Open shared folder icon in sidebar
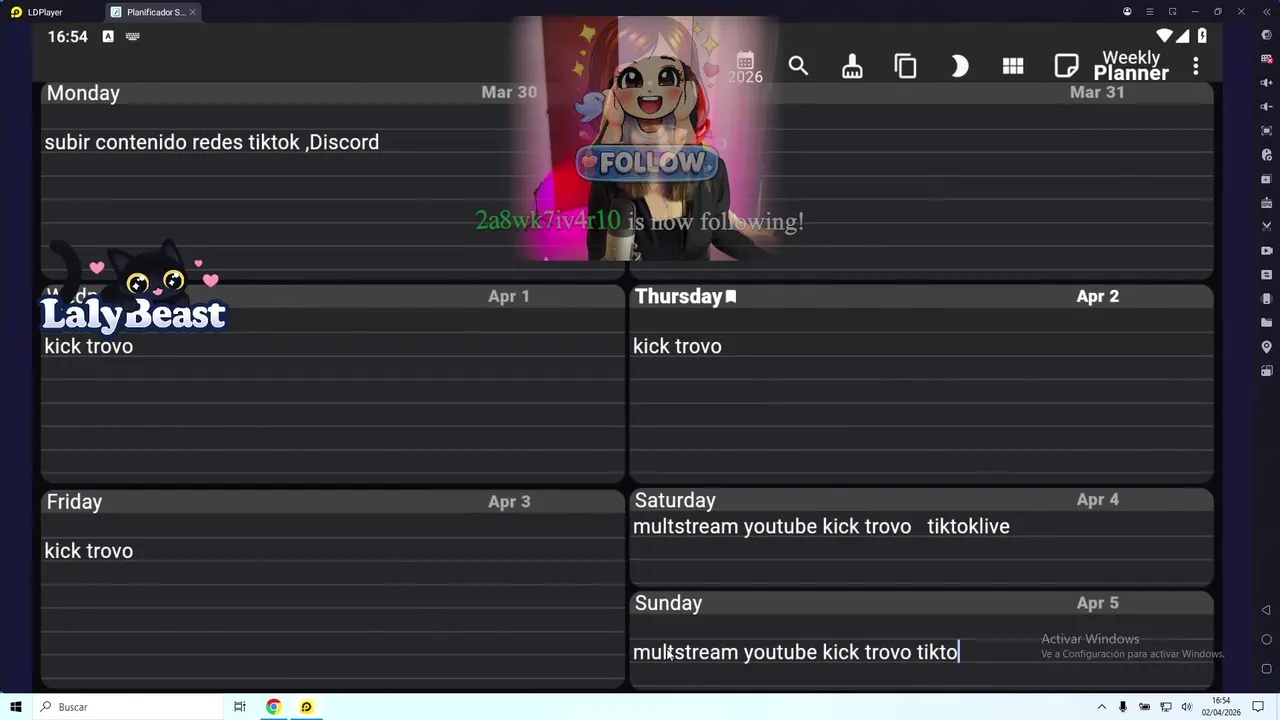 (1267, 323)
